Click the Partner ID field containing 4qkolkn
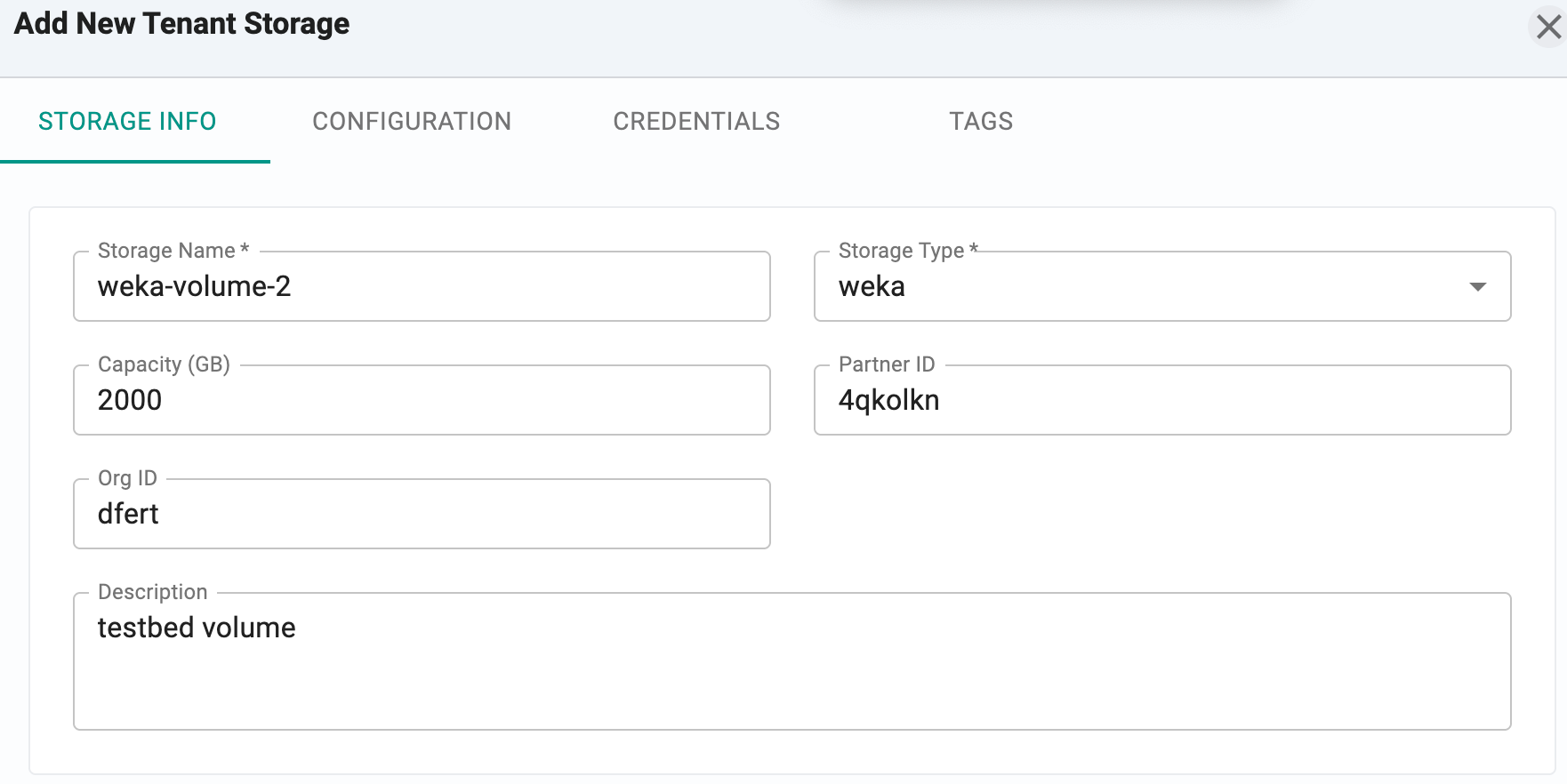Image resolution: width=1567 pixels, height=784 pixels. pyautogui.click(x=1162, y=400)
